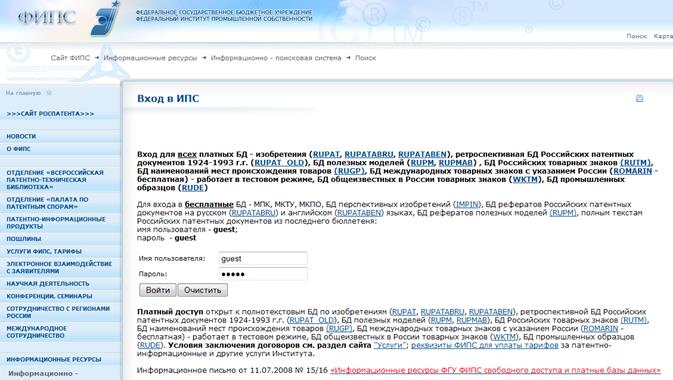
Task: Open RUGP link in Платный доступ paragraph
Action: pyautogui.click(x=339, y=328)
